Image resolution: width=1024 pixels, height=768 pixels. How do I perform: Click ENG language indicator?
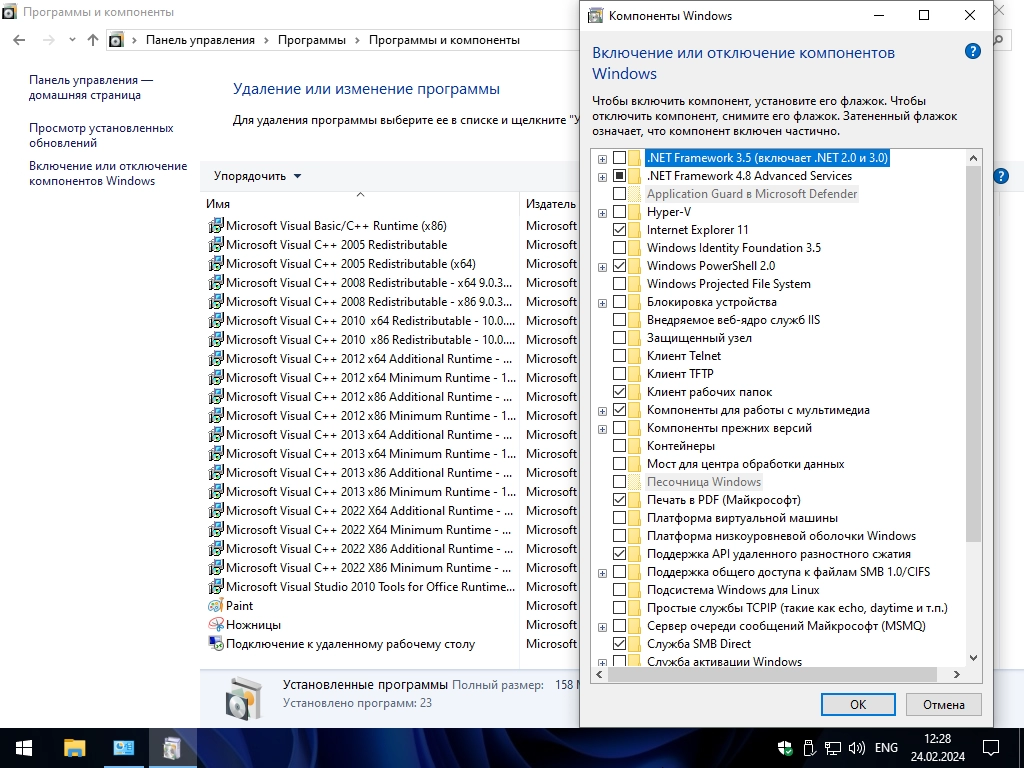(x=886, y=748)
